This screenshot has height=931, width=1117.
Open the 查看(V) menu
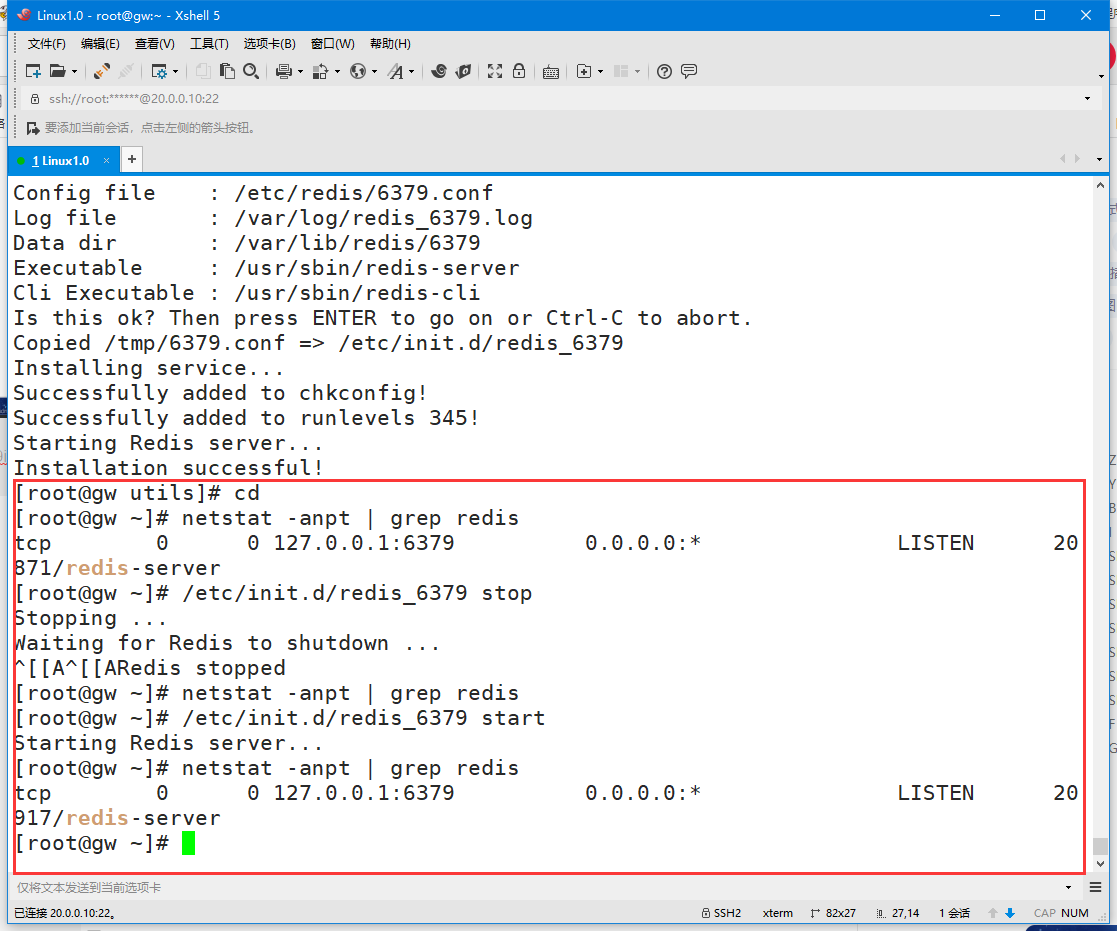point(155,43)
